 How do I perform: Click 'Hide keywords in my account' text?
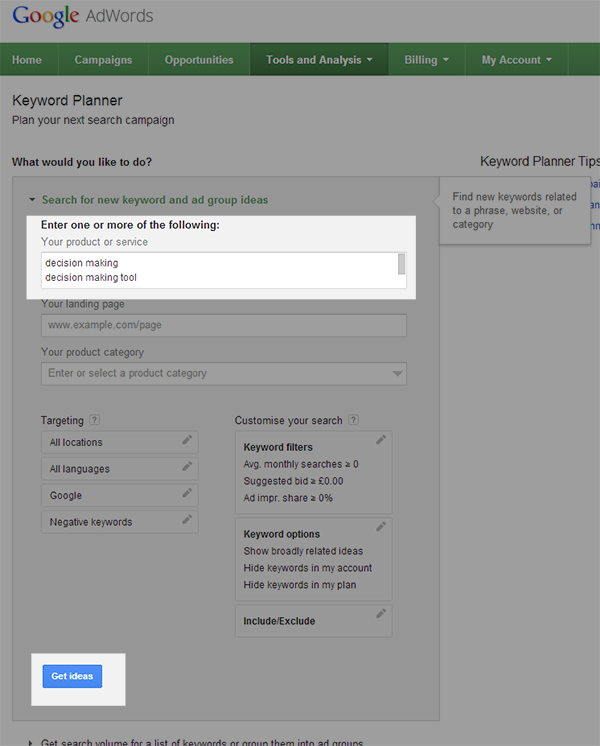tap(308, 568)
